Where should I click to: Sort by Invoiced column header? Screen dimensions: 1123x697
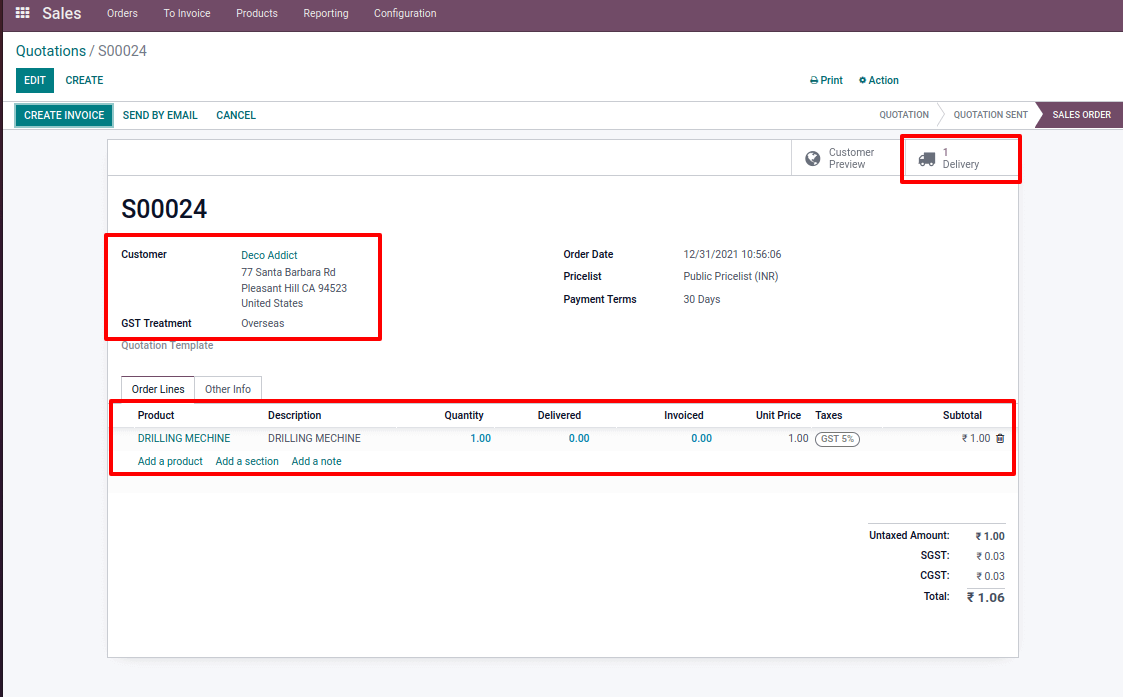pos(683,415)
